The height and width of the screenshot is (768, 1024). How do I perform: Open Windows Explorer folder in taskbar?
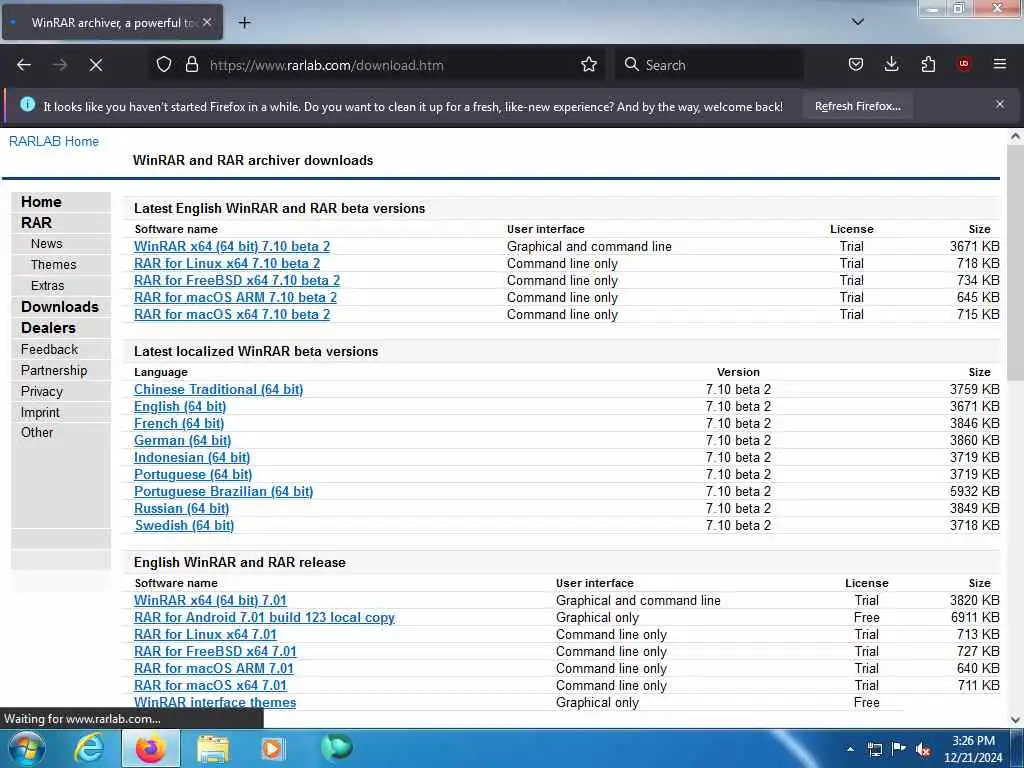click(x=213, y=748)
